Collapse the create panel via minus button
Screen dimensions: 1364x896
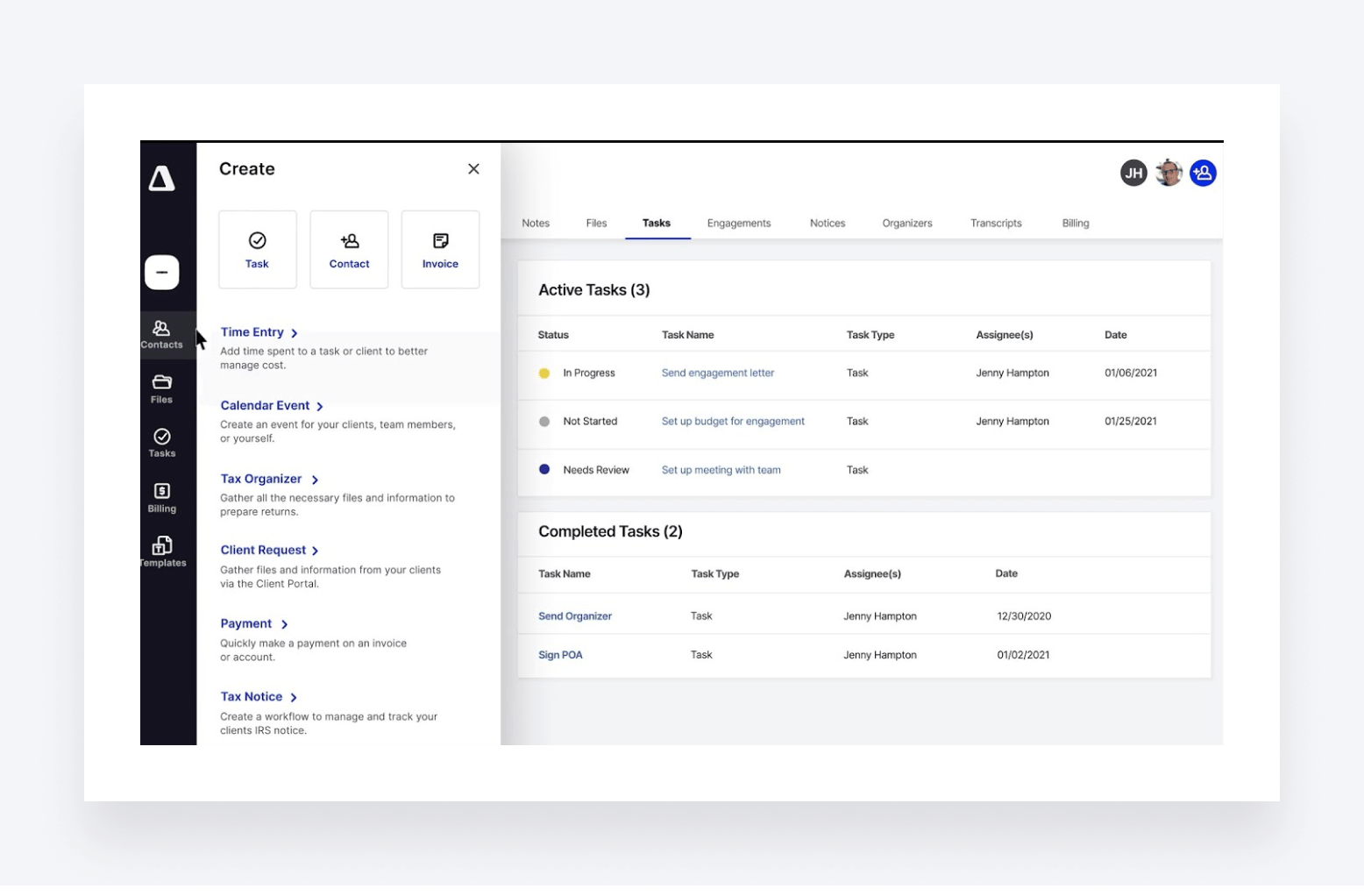point(162,273)
